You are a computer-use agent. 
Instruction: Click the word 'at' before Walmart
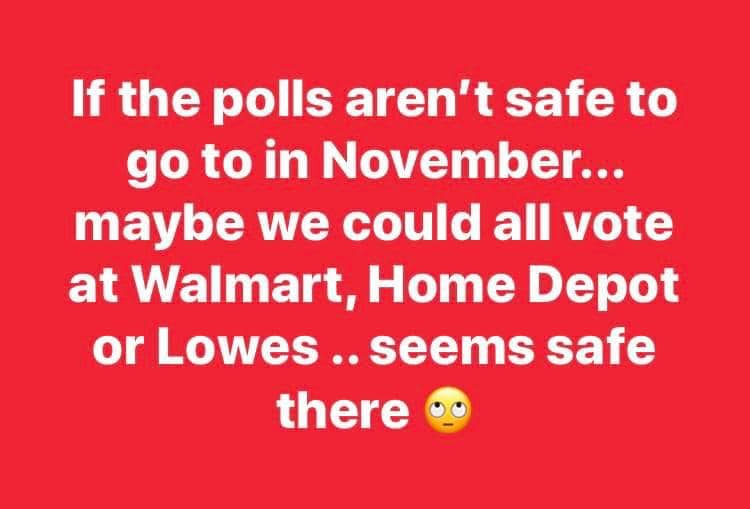pos(93,288)
